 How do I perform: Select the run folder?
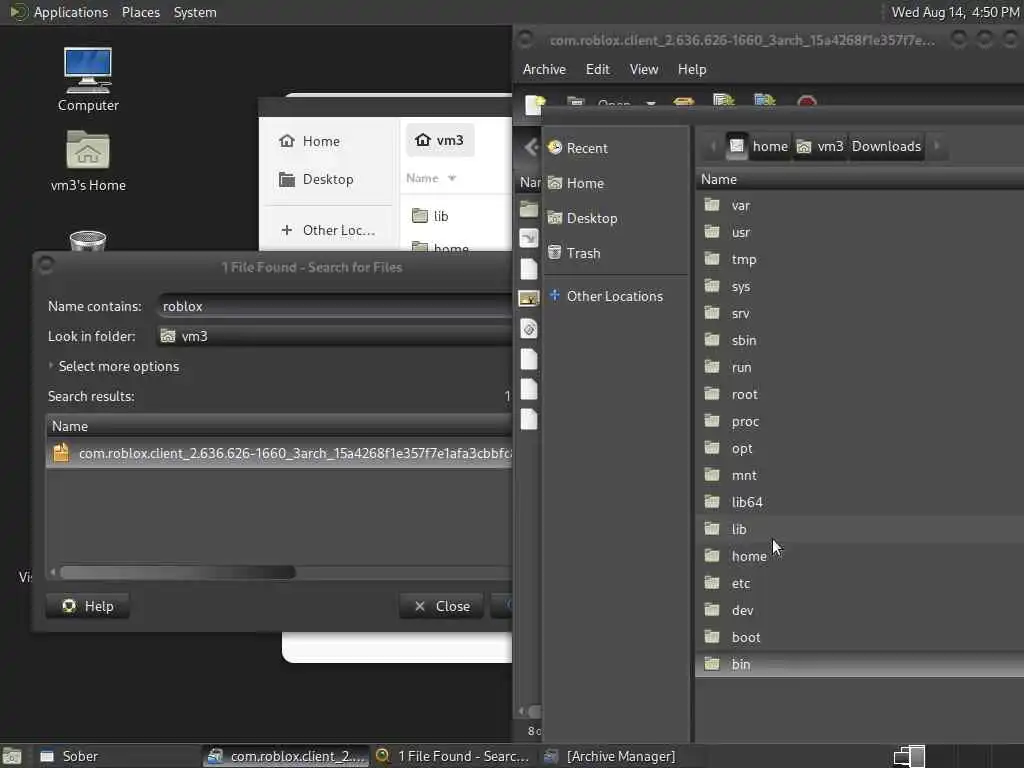tap(859, 367)
